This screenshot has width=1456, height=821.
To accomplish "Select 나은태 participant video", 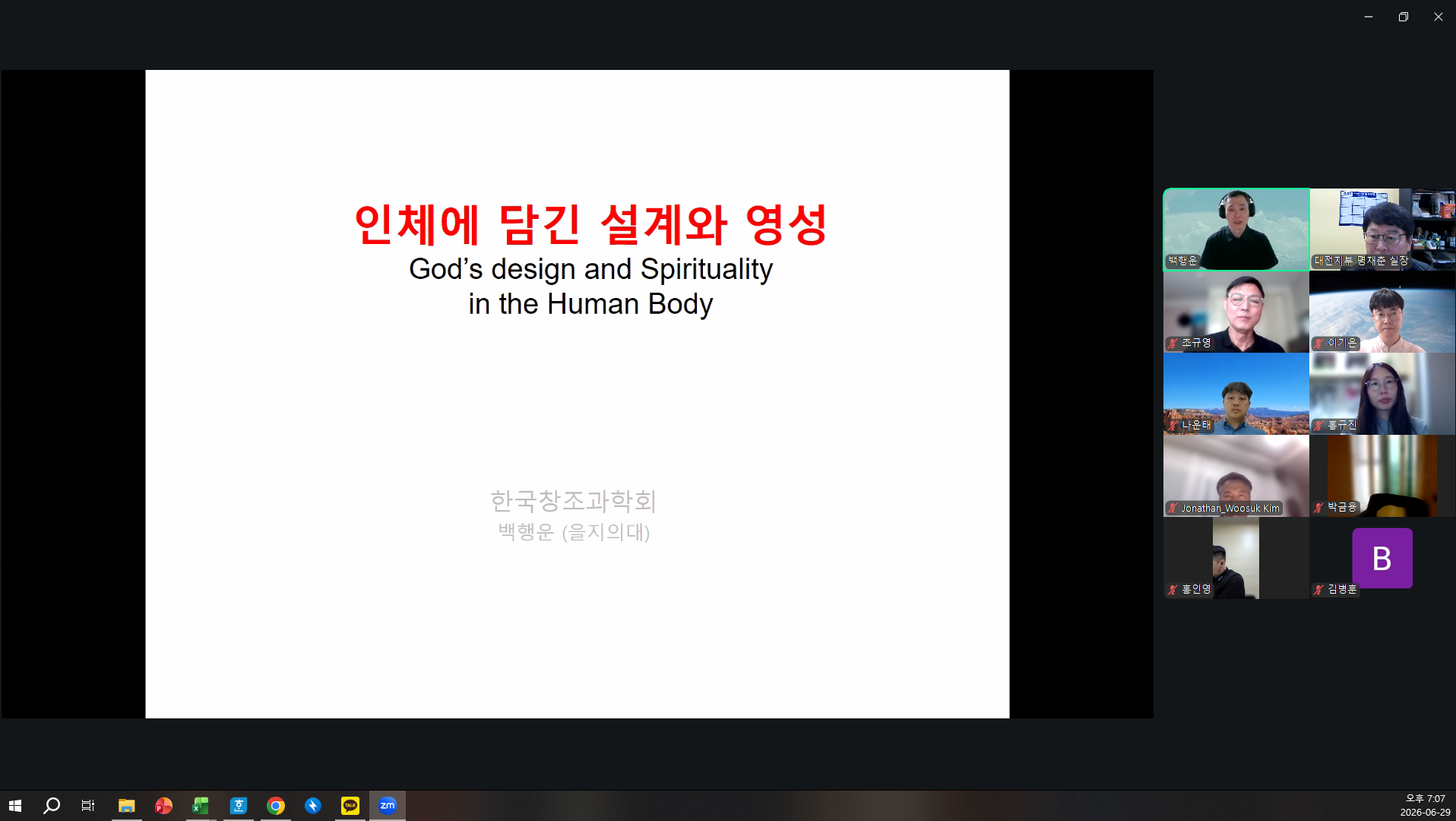I will pyautogui.click(x=1236, y=394).
